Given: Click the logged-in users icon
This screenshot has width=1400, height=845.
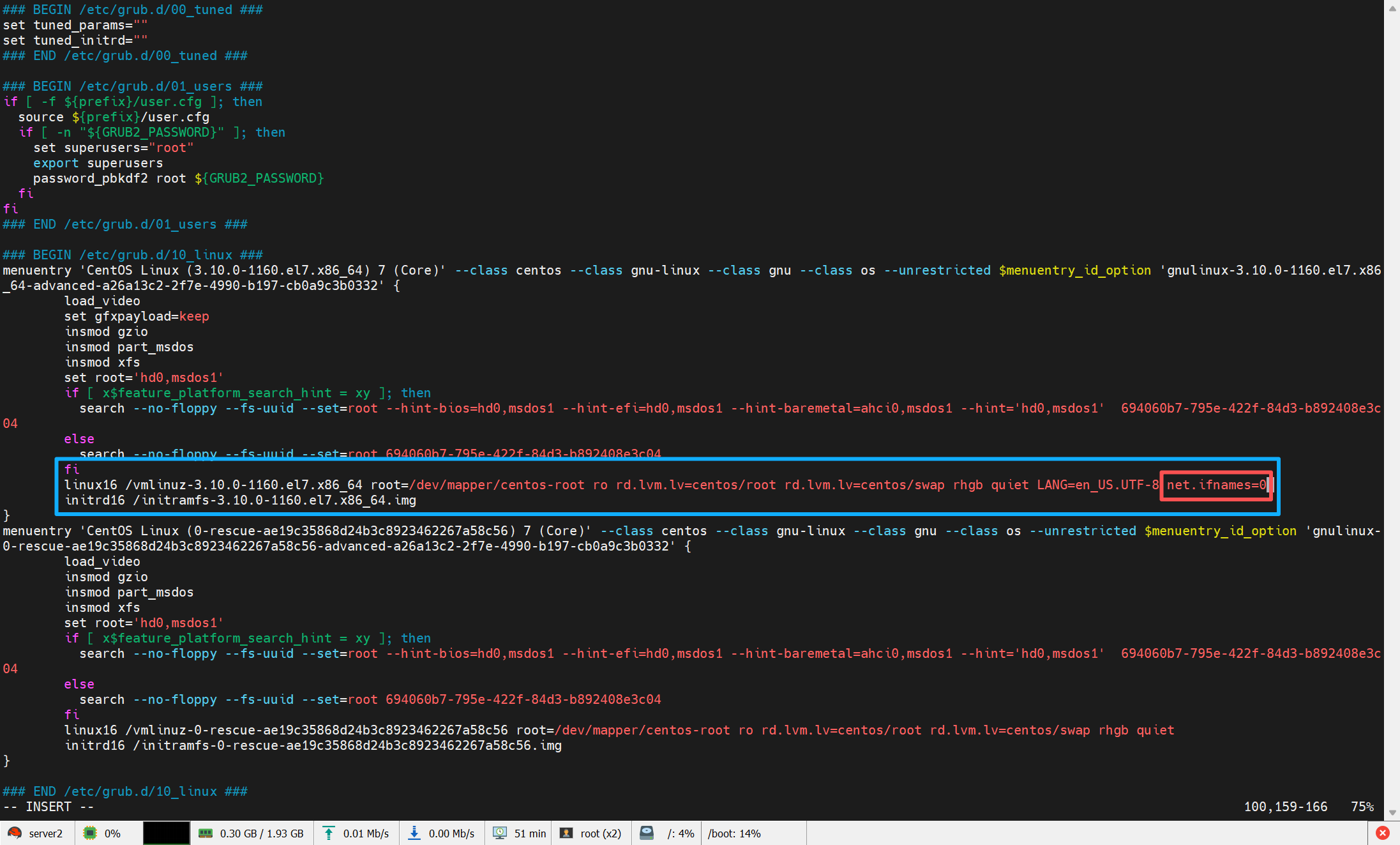Looking at the screenshot, I should [x=566, y=833].
